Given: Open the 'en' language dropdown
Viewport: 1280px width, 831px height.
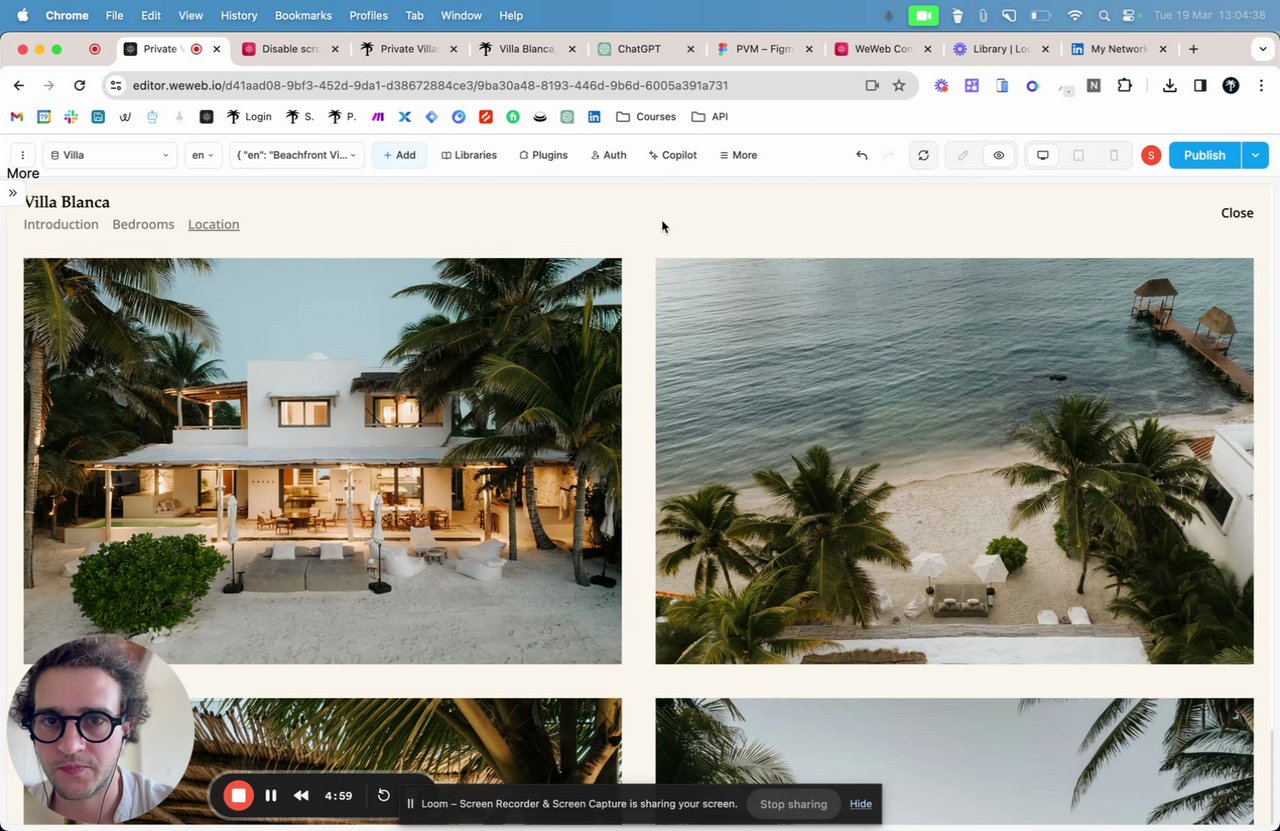Looking at the screenshot, I should (203, 155).
